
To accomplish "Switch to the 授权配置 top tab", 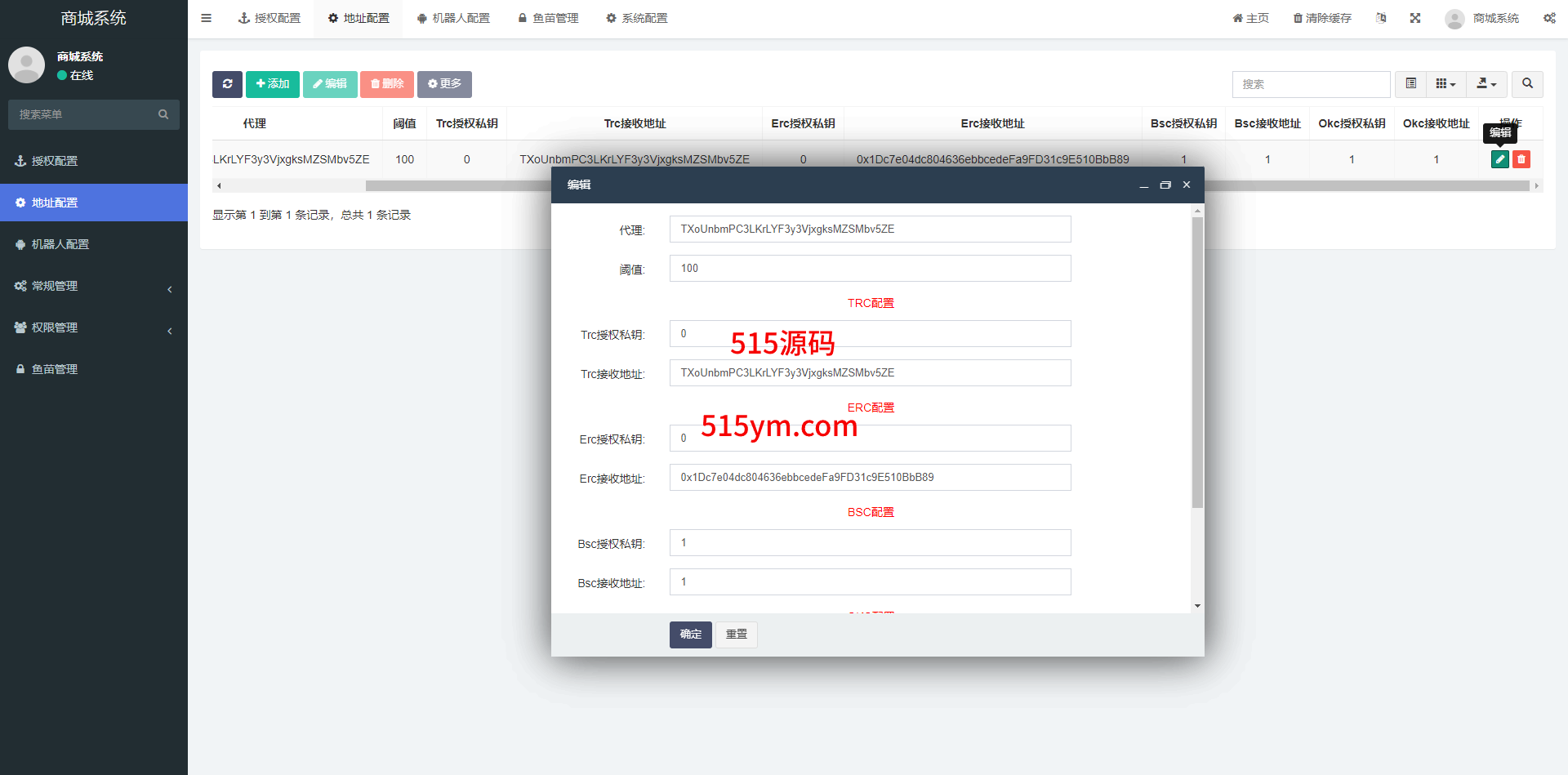I will click(269, 18).
